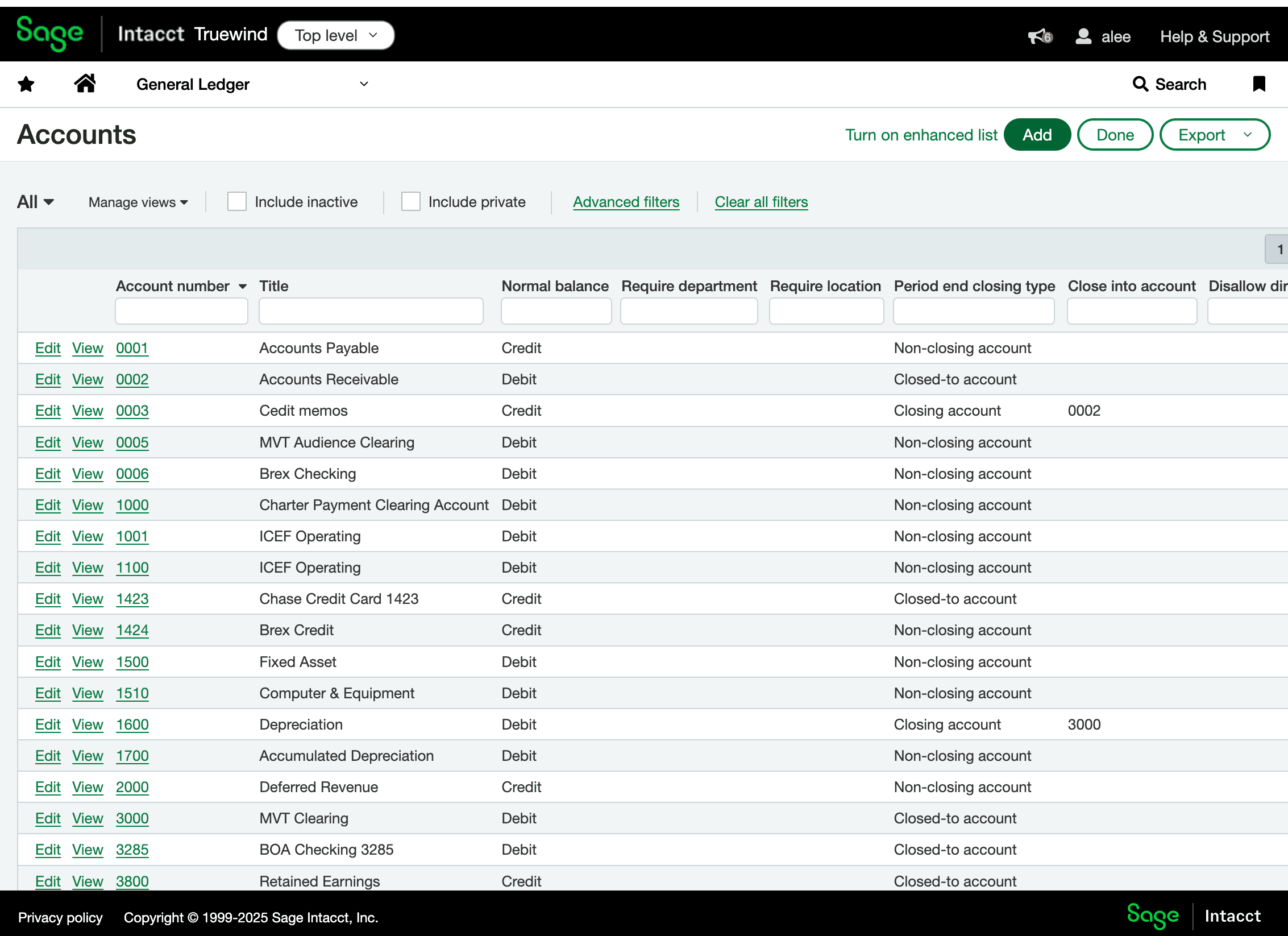1288x936 pixels.
Task: Click Period end closing type header
Action: coord(974,286)
